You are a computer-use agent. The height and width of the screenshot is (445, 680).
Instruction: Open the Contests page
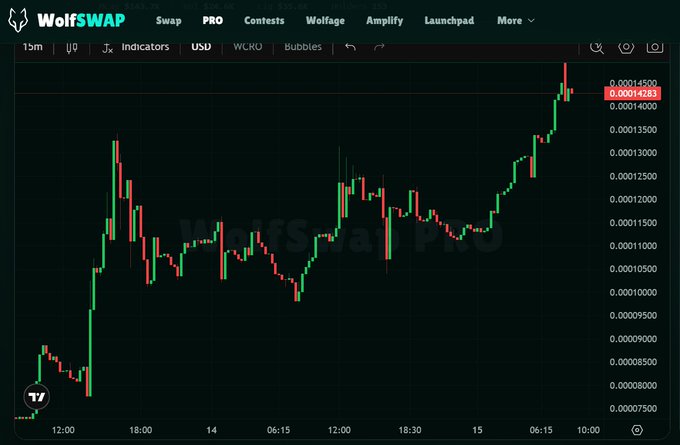point(264,20)
